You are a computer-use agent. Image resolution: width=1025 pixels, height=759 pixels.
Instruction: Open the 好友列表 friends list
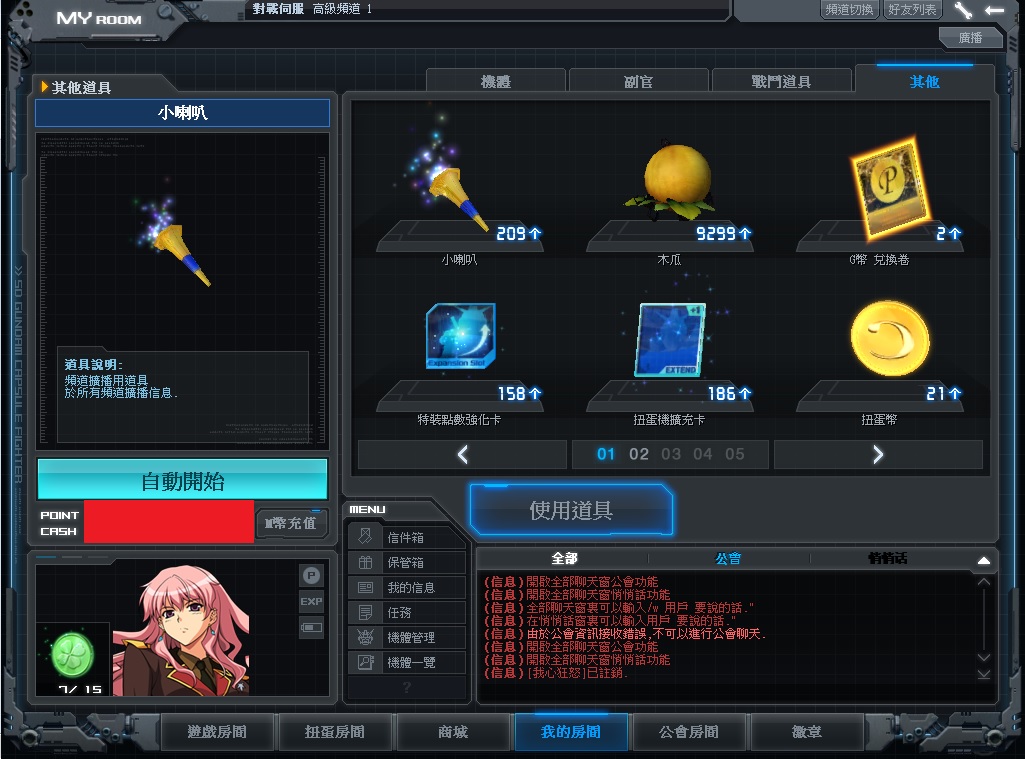912,9
